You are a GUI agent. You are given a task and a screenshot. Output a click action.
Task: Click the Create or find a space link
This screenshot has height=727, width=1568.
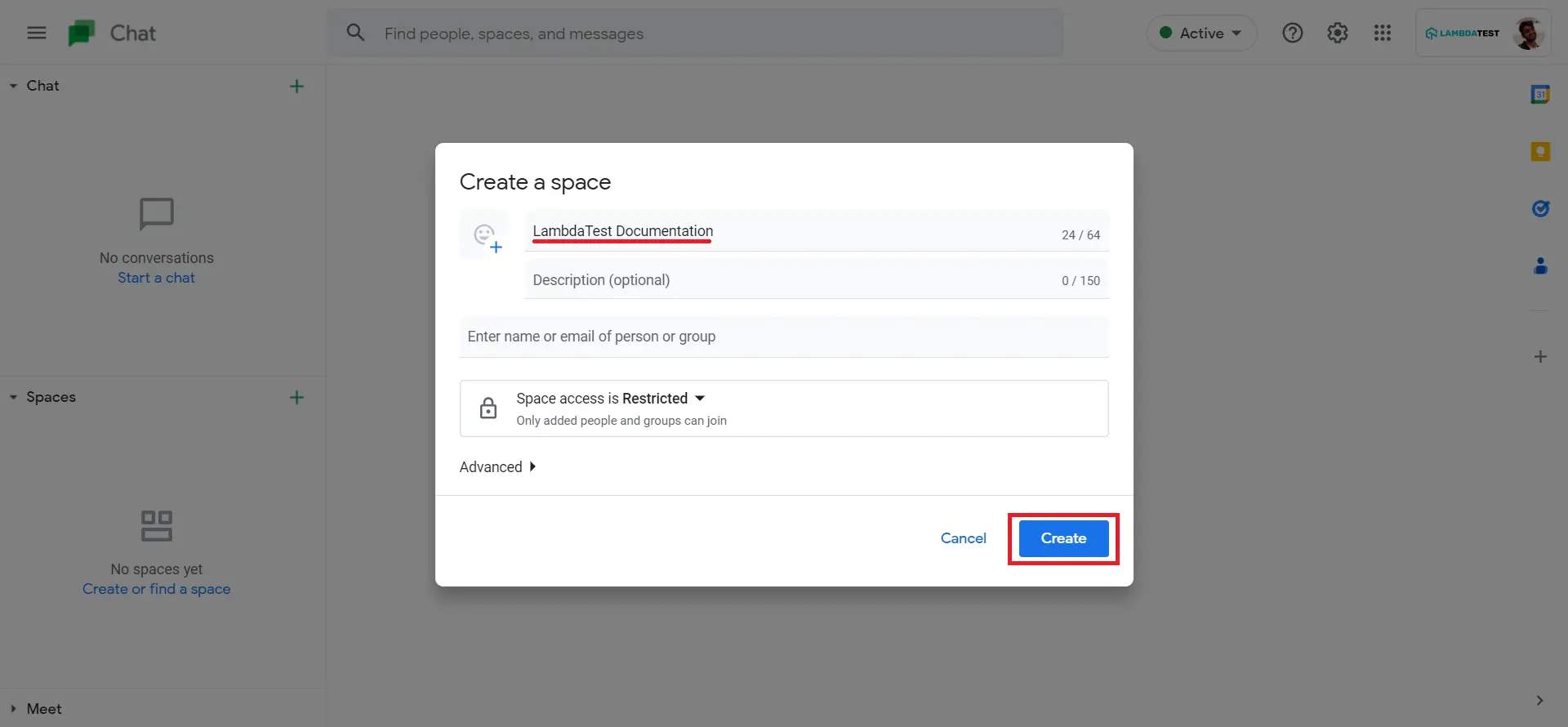tap(156, 589)
